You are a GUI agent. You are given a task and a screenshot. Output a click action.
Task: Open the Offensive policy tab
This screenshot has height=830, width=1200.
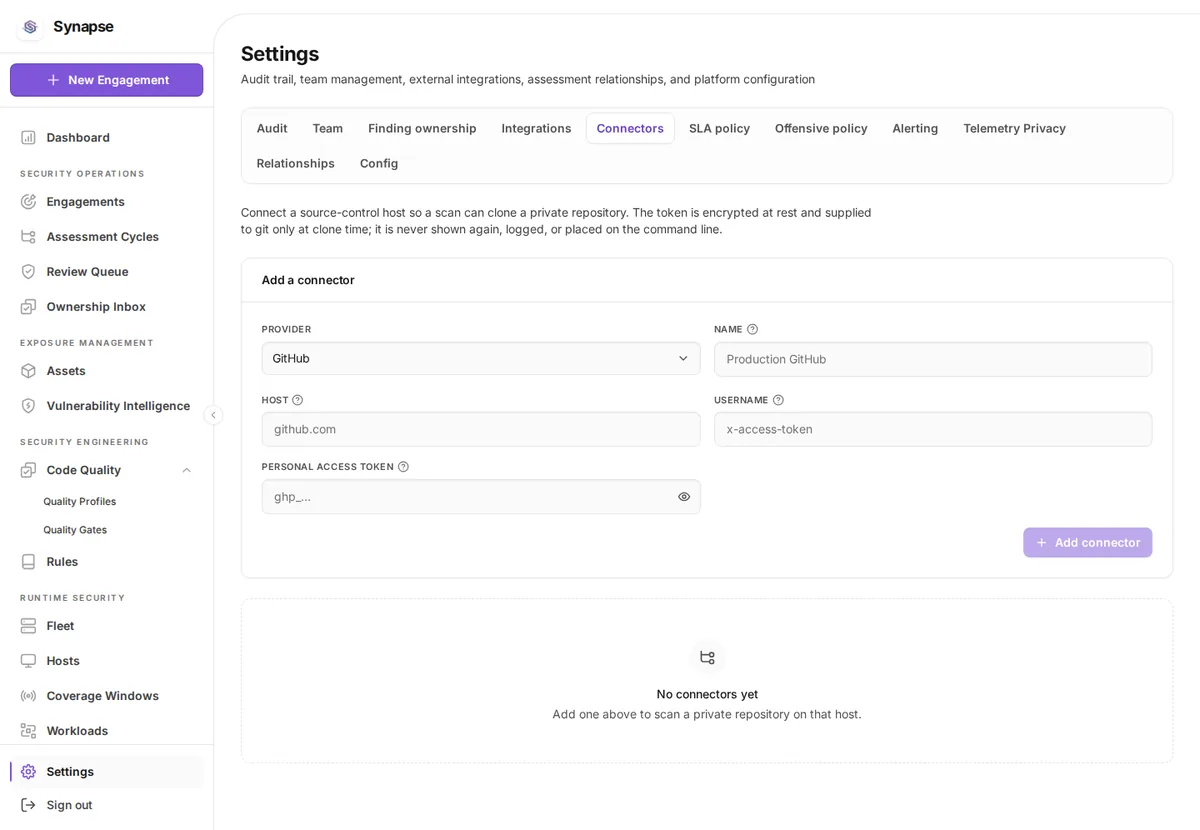tap(821, 128)
